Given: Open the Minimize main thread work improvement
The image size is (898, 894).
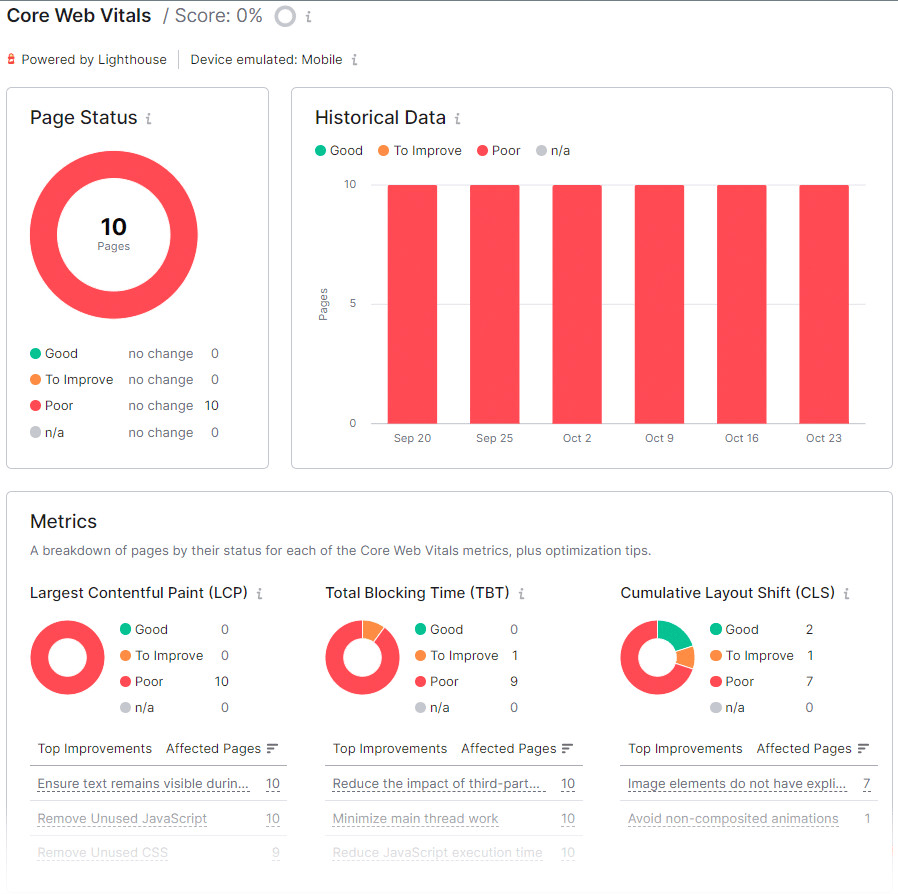Looking at the screenshot, I should (414, 818).
